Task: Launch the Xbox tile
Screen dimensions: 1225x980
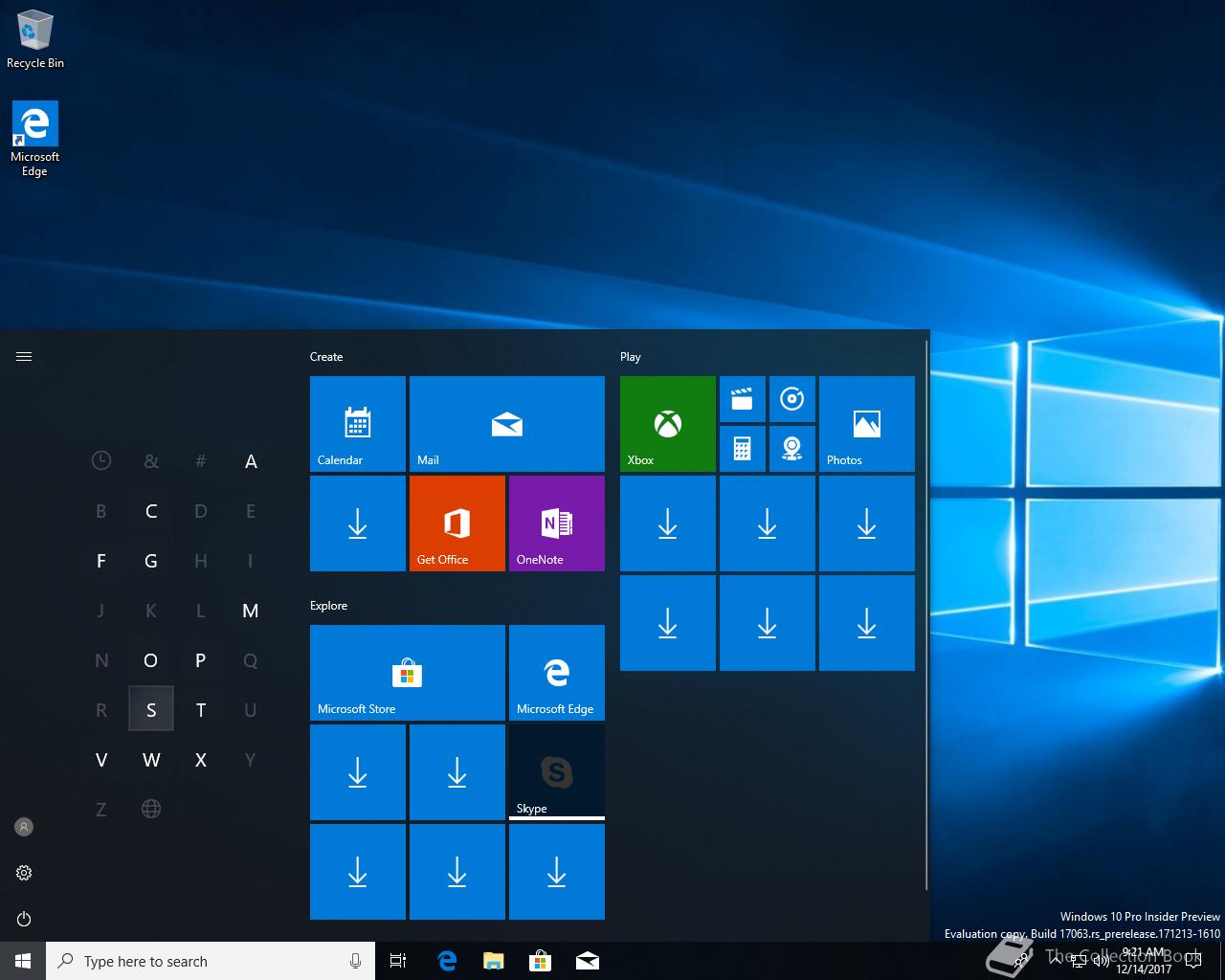Action: (x=668, y=424)
